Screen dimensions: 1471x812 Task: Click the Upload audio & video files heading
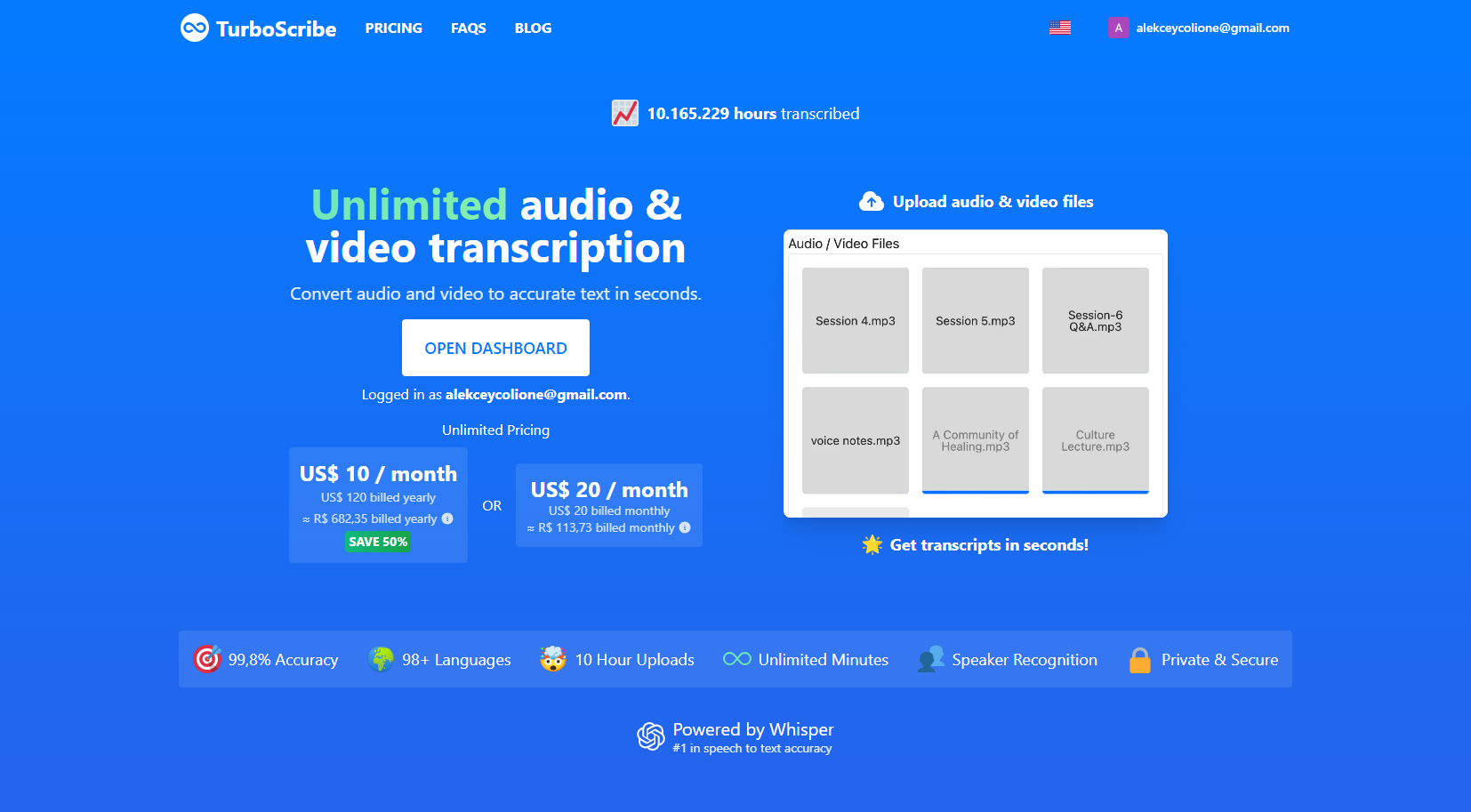pos(993,202)
